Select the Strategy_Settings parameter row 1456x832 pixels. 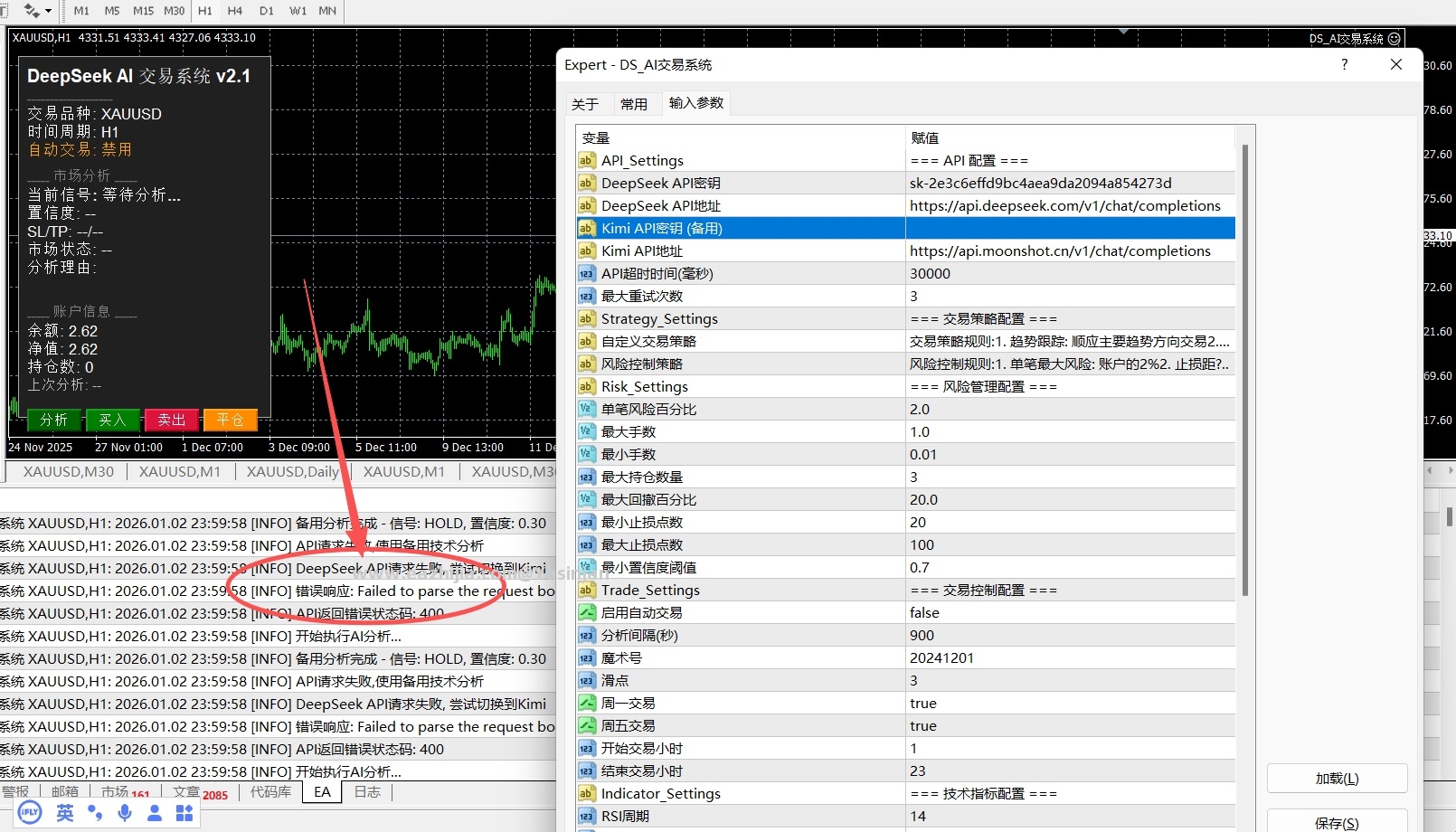[905, 318]
